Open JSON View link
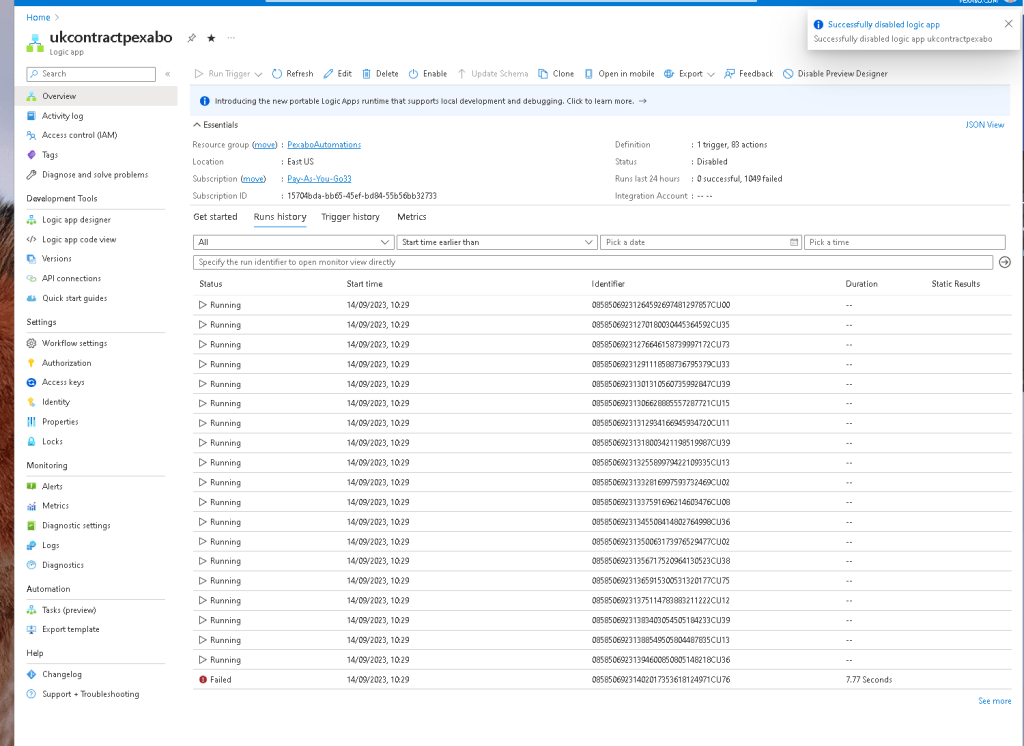 pyautogui.click(x=985, y=125)
